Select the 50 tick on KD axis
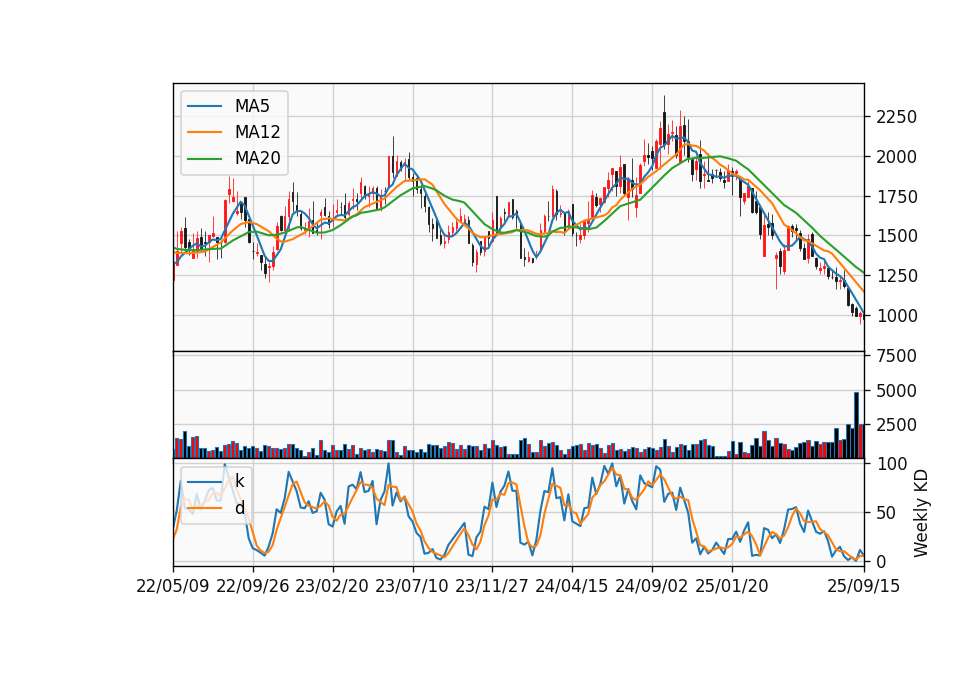 tap(887, 512)
